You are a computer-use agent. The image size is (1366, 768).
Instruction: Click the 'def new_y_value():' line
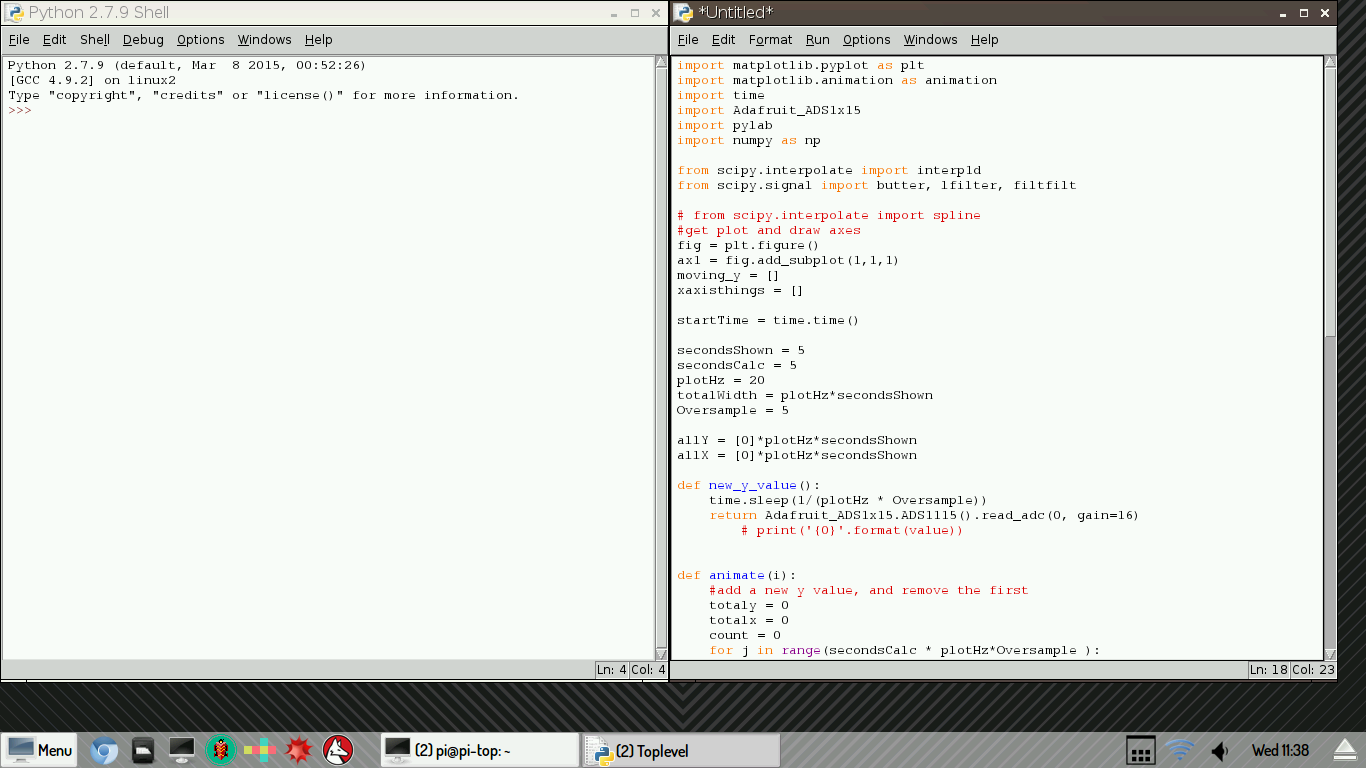[x=749, y=485]
